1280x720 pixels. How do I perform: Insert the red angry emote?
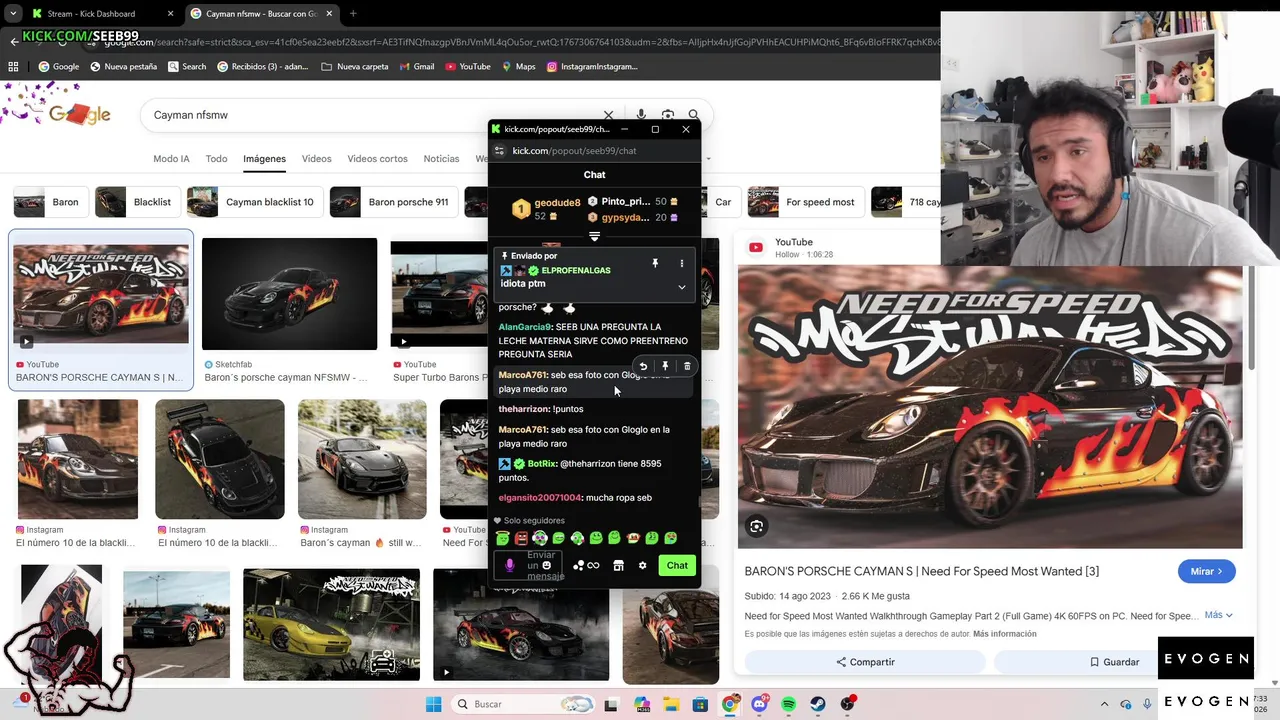tap(521, 538)
